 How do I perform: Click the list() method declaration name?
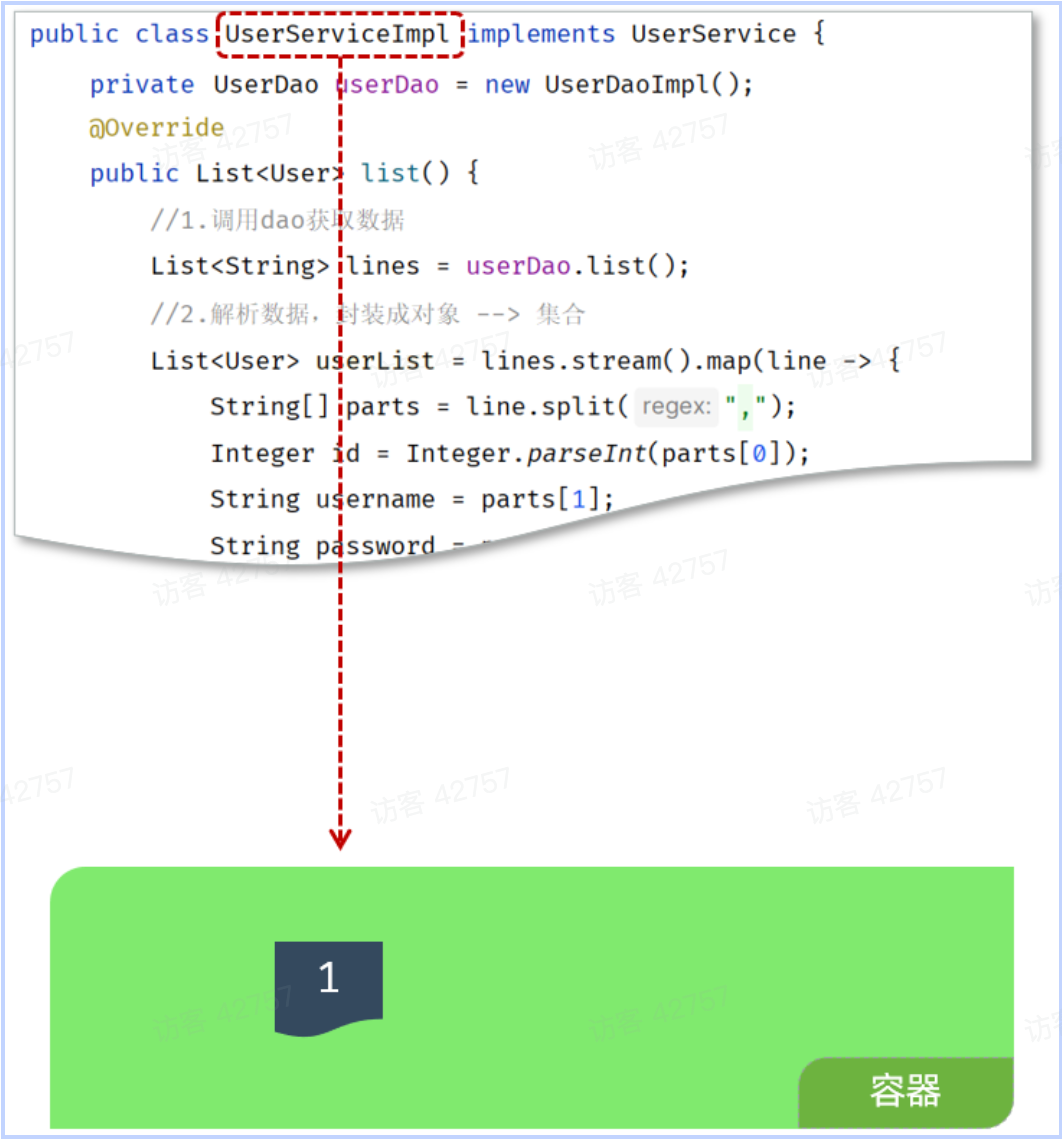click(x=390, y=174)
